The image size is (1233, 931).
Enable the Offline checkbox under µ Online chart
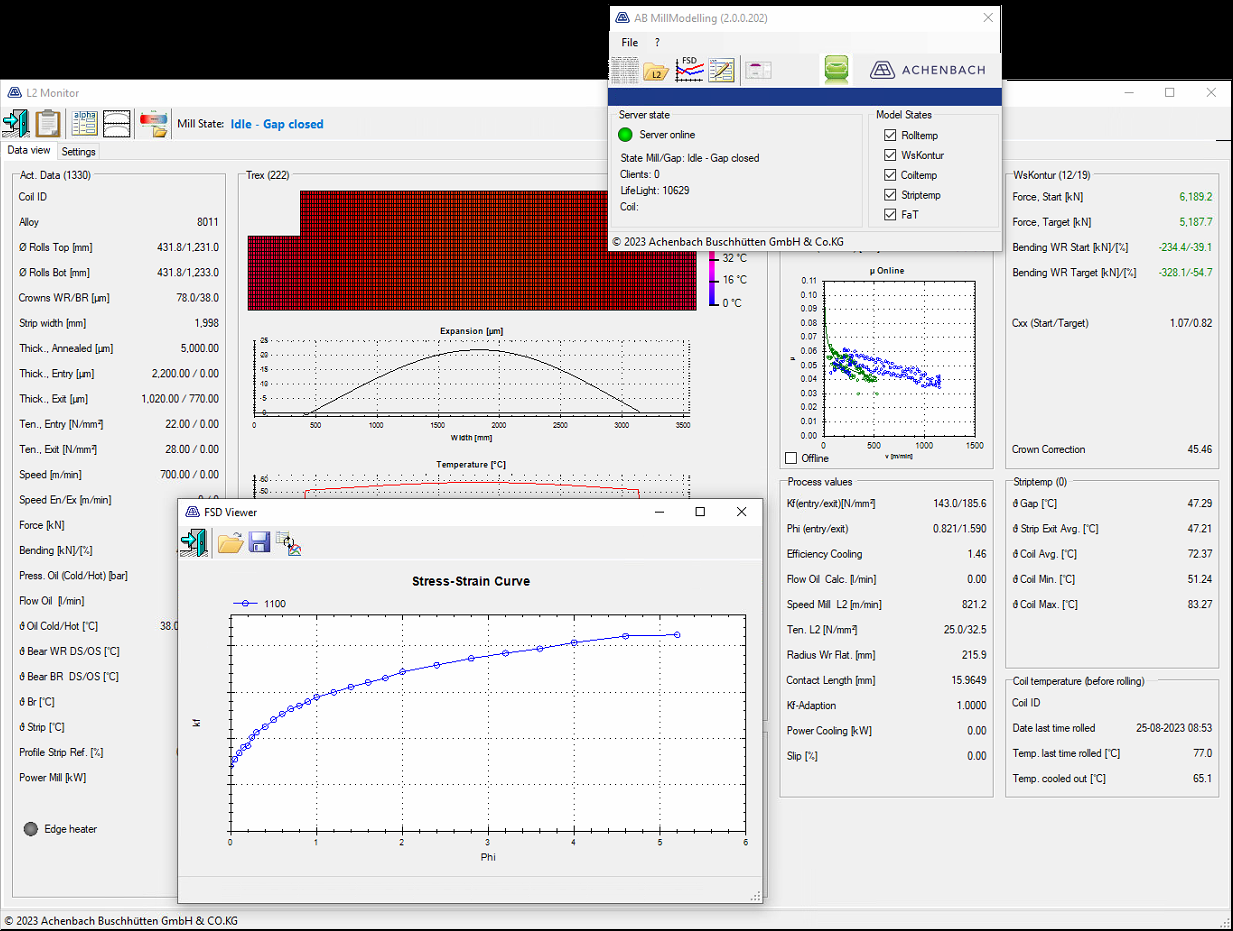point(792,458)
